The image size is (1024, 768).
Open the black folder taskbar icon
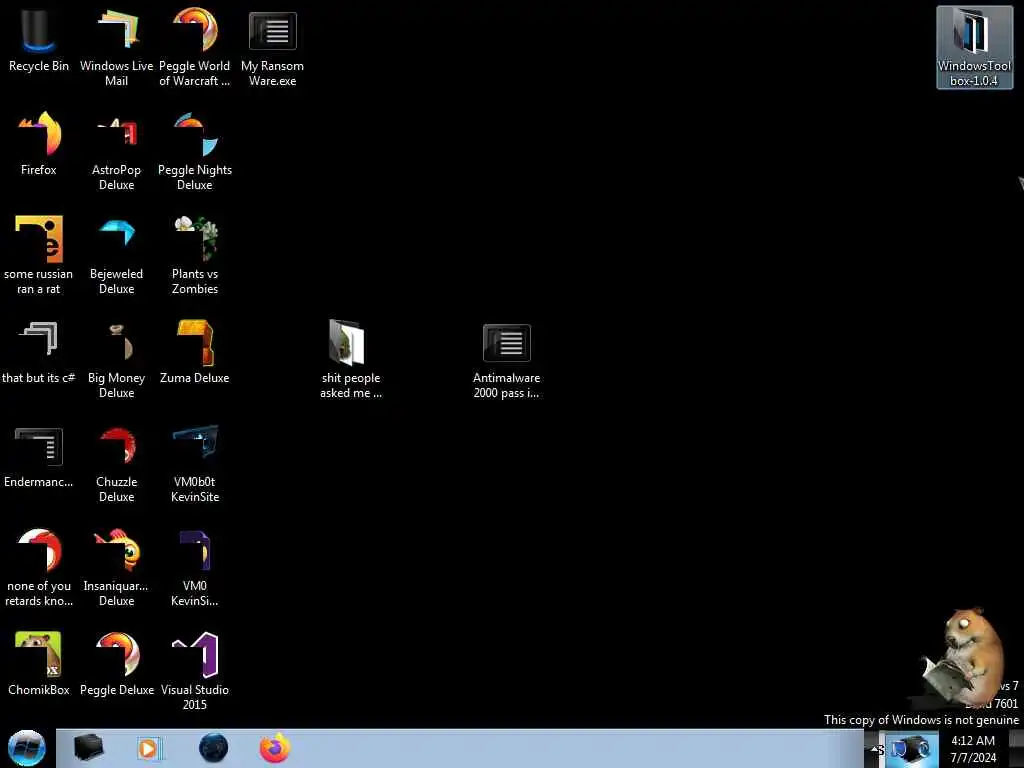pyautogui.click(x=88, y=748)
